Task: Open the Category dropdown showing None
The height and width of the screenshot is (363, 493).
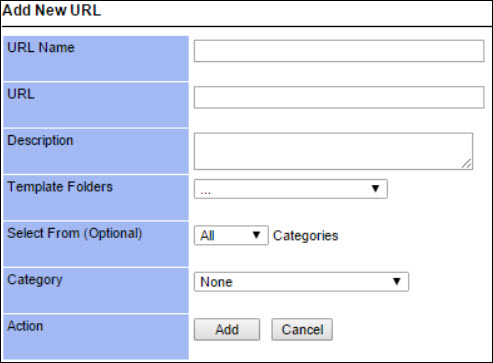Action: point(301,282)
